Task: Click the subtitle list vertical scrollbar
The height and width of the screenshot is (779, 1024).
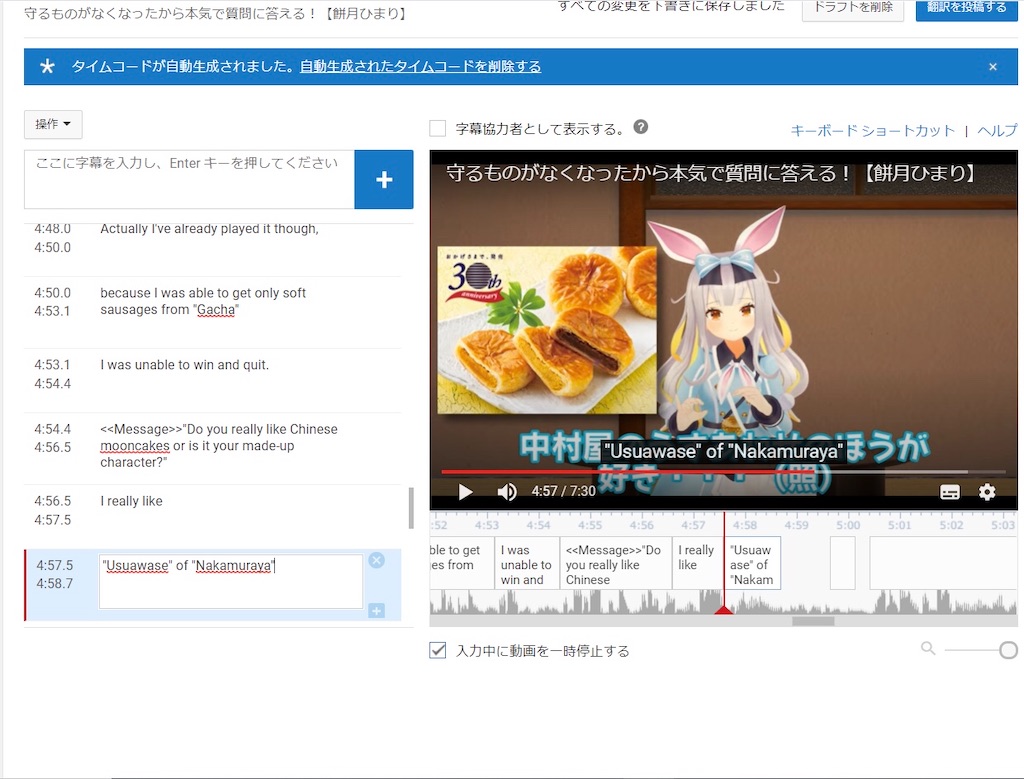Action: (411, 508)
